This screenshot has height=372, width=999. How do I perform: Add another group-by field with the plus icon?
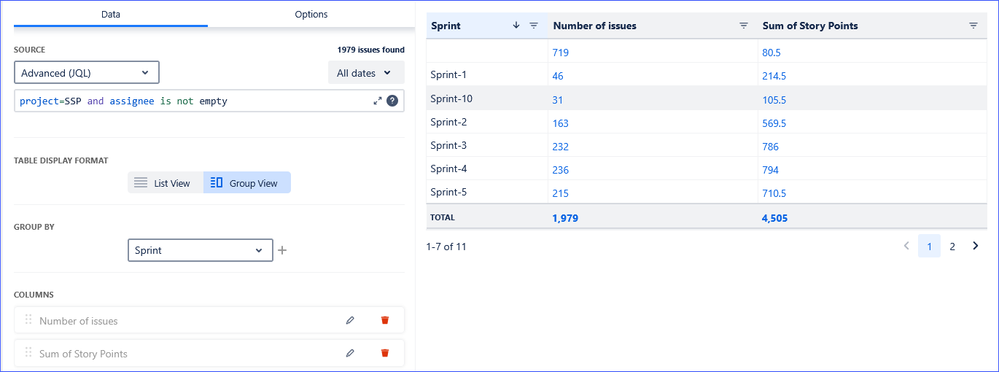282,250
